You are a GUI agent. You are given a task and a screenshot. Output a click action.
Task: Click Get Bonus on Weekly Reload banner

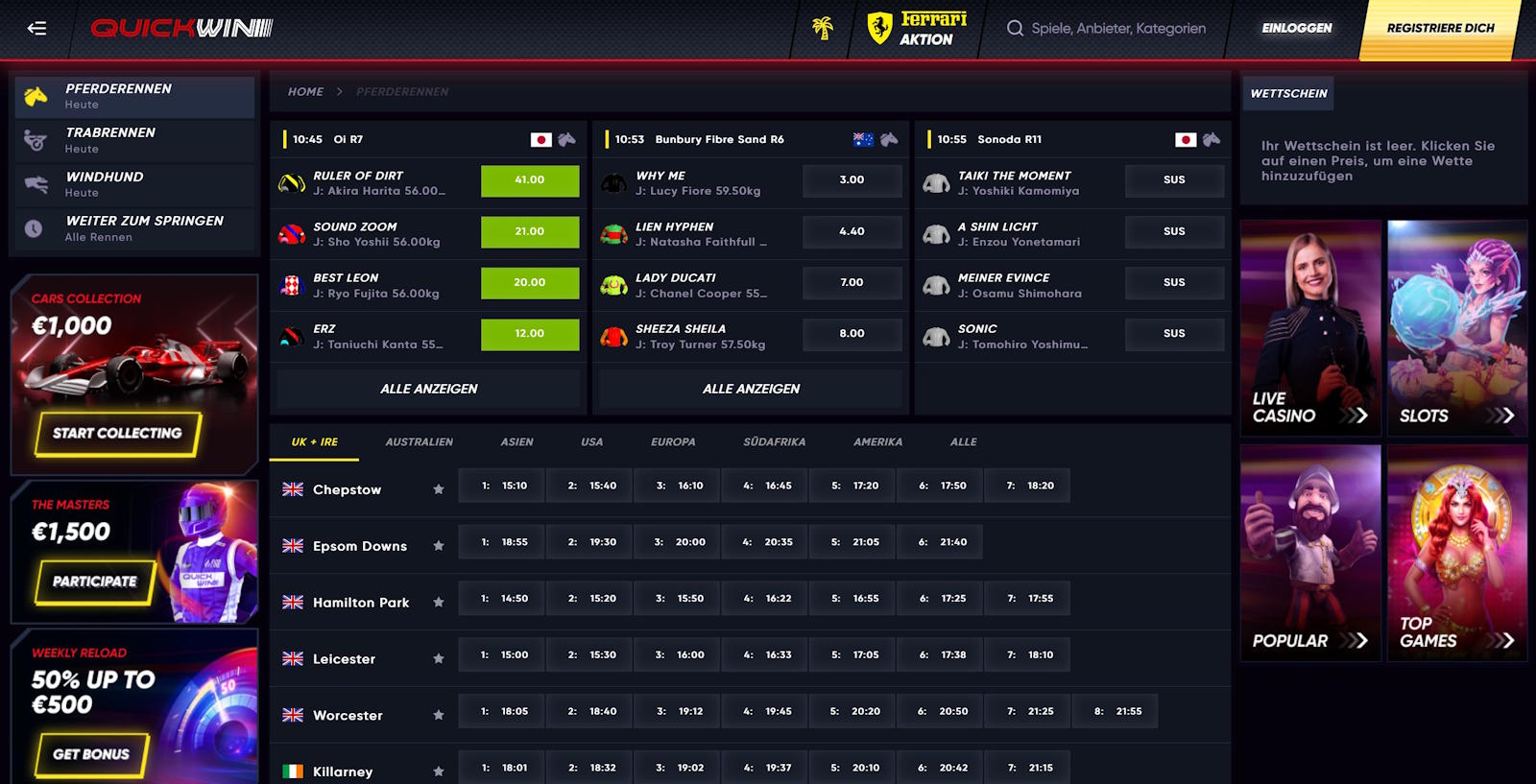pos(91,754)
